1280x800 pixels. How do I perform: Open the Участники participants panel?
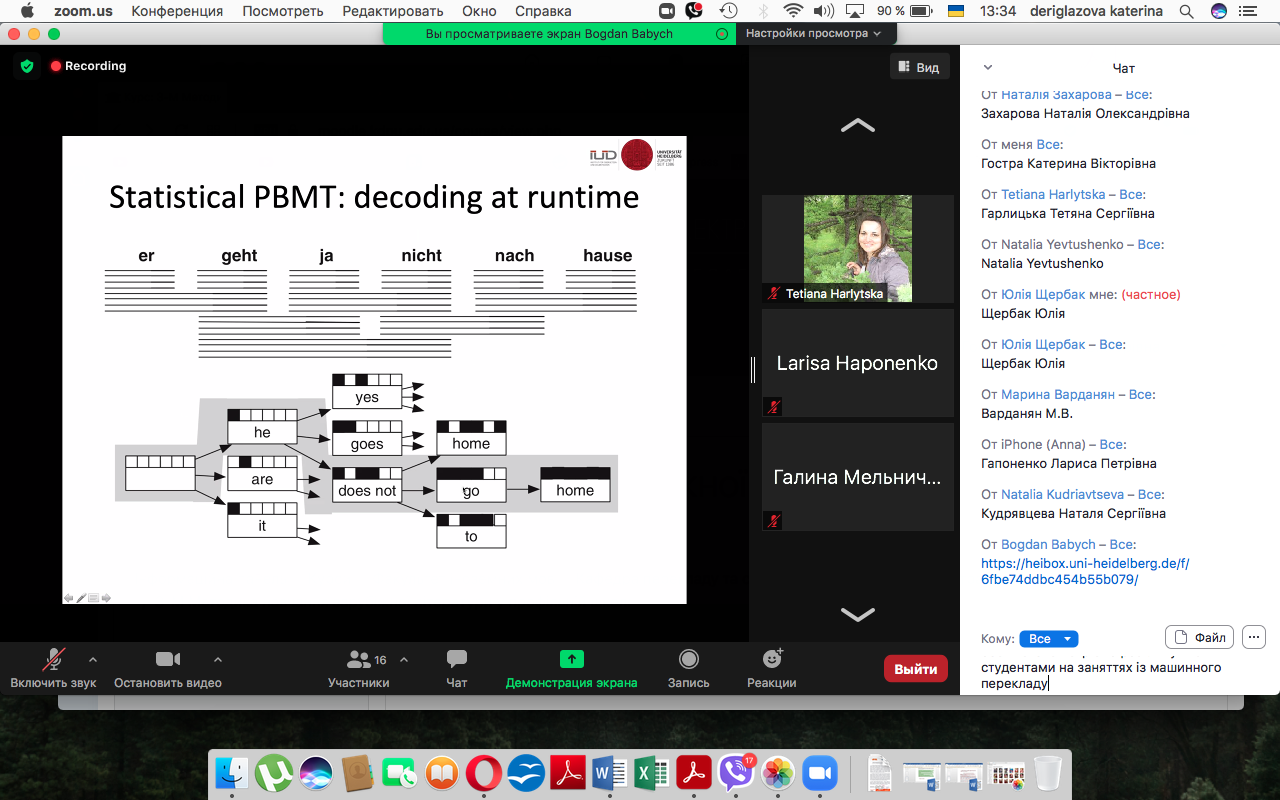pos(358,668)
